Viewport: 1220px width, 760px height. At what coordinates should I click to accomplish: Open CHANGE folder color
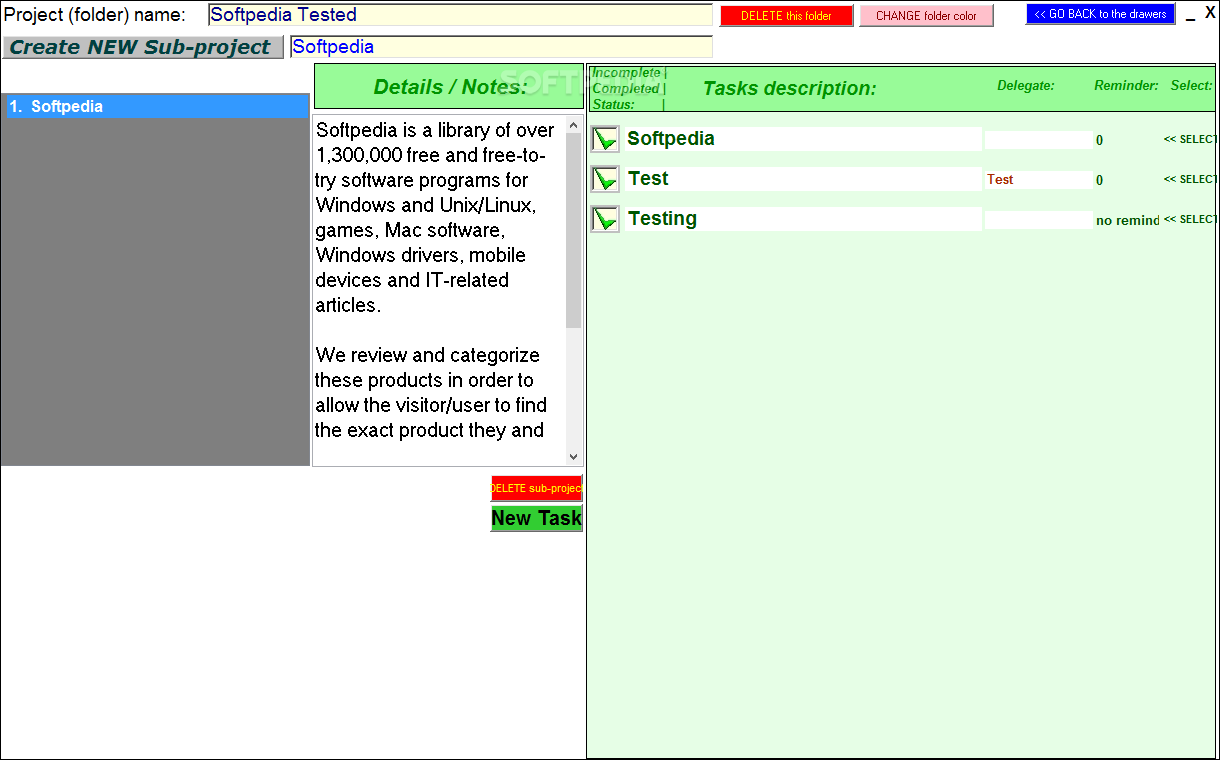926,16
